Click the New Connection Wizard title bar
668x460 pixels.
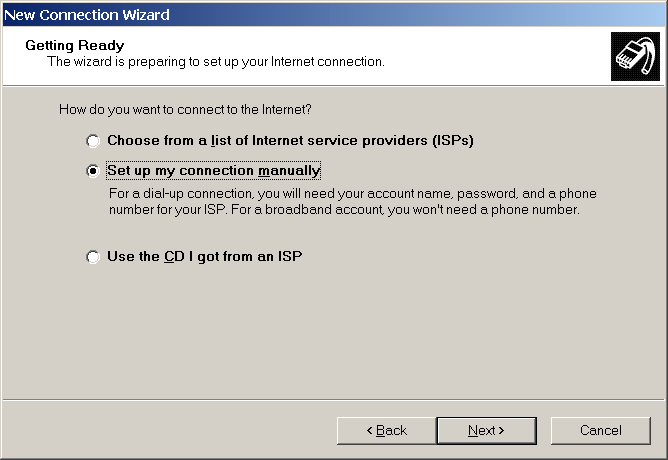300,14
